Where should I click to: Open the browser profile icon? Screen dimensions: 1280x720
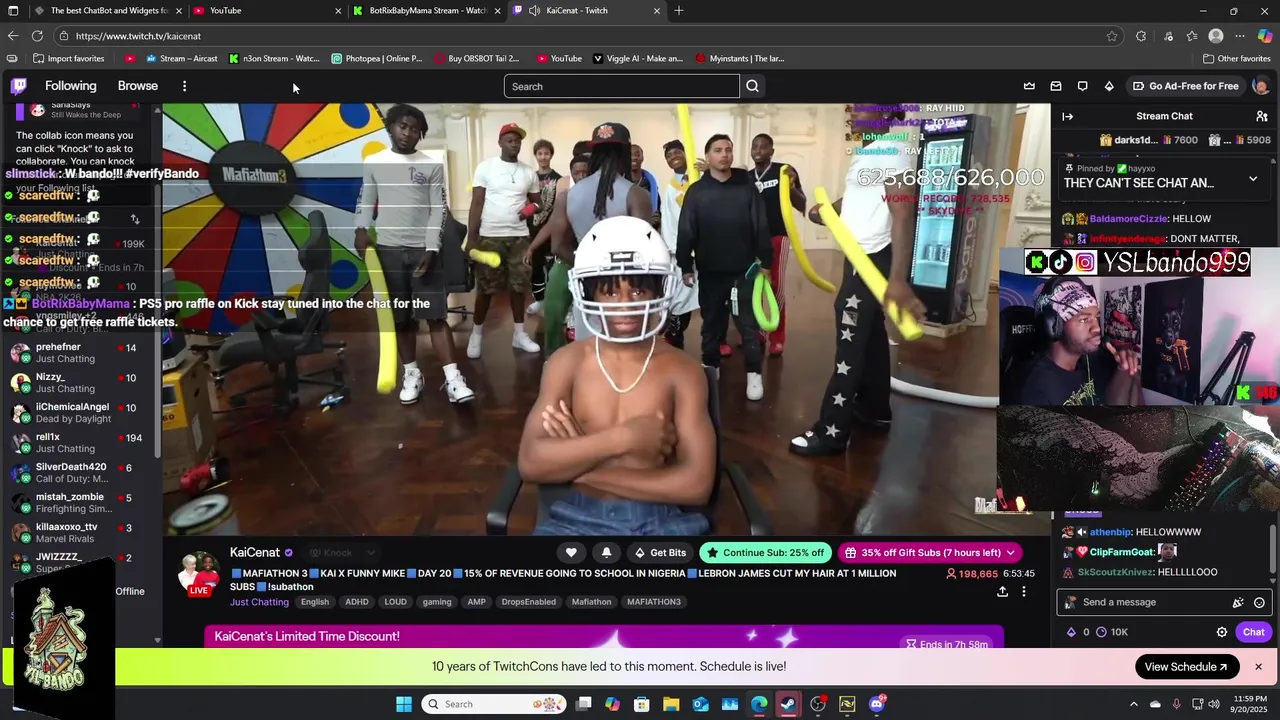click(x=1216, y=36)
